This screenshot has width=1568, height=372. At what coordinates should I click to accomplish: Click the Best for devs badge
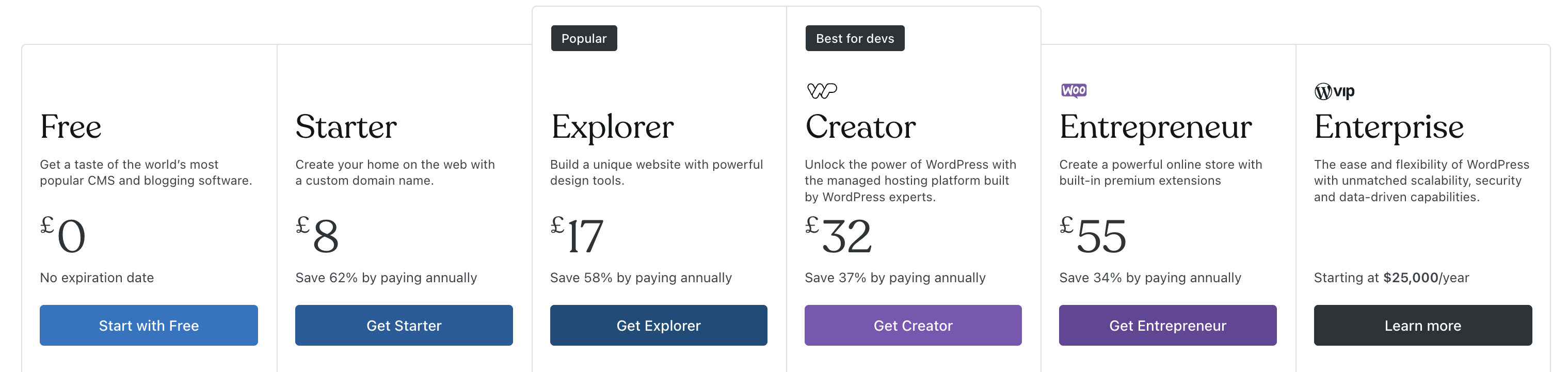coord(855,38)
